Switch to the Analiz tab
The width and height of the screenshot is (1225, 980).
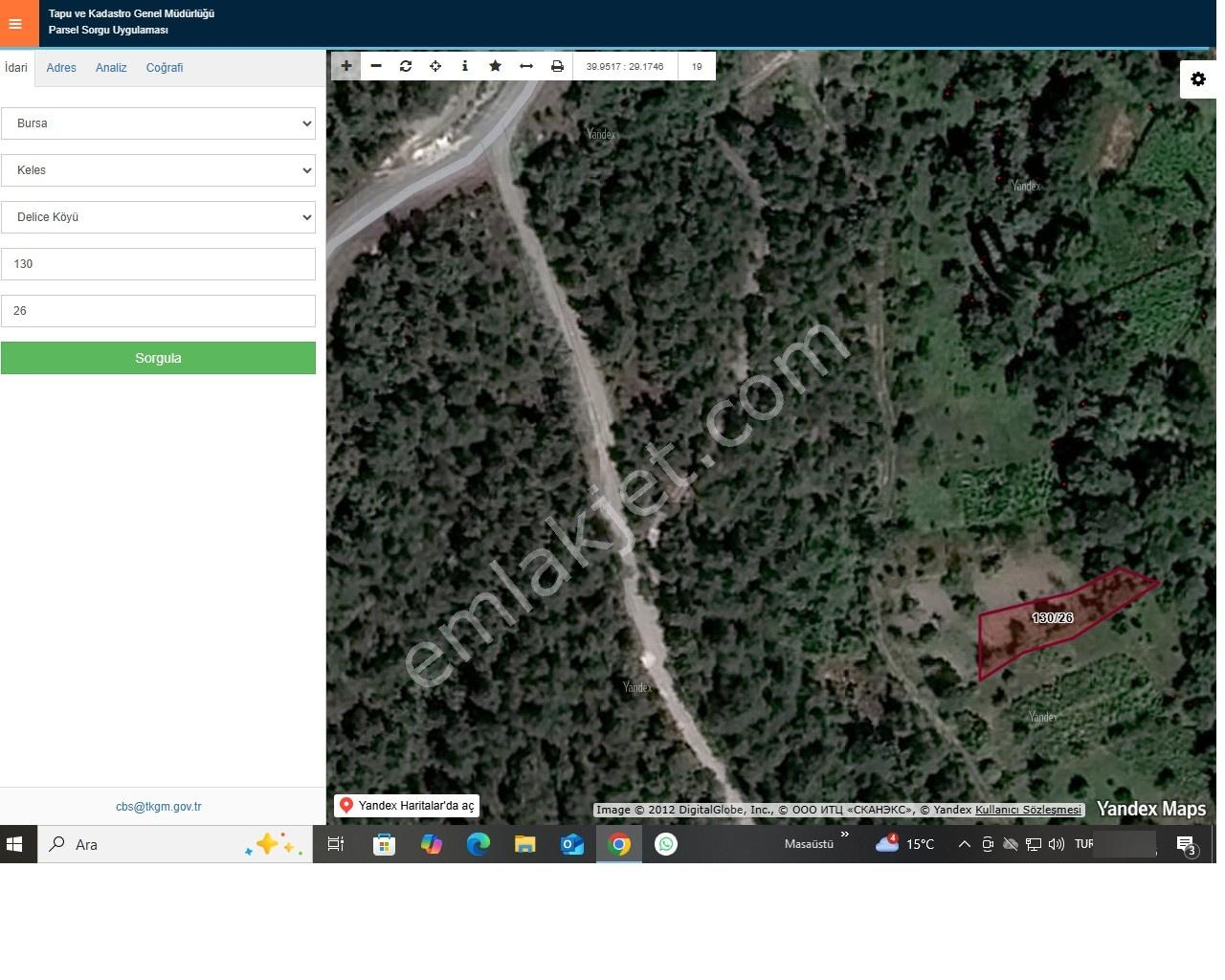tap(111, 68)
